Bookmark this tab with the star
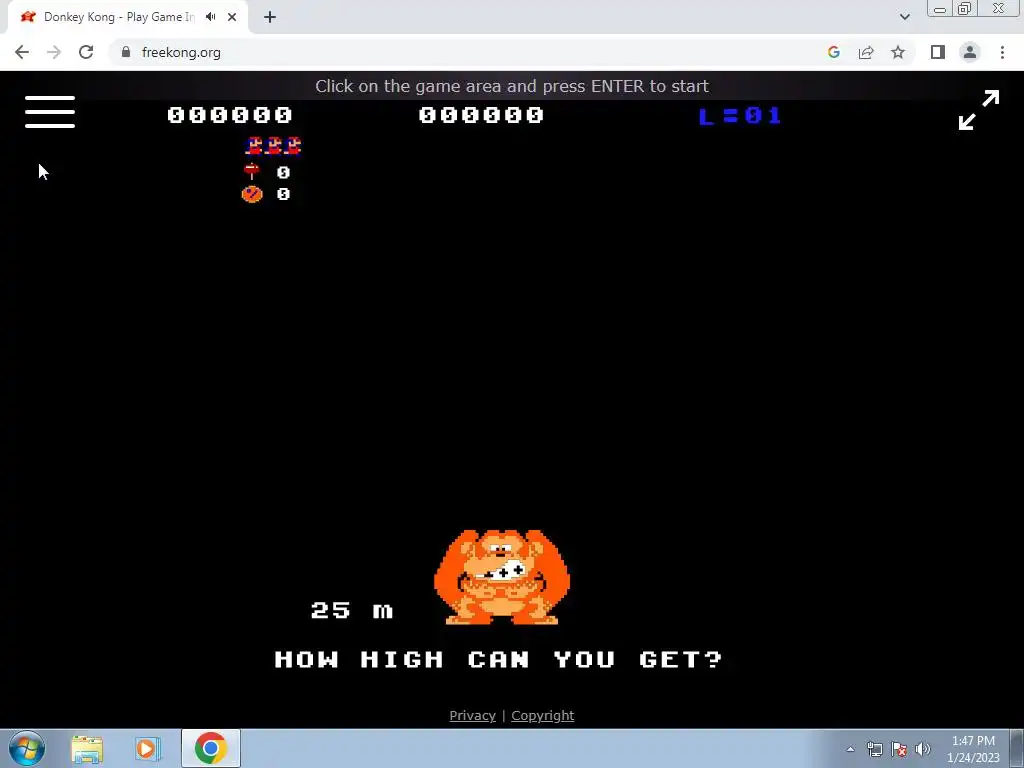The height and width of the screenshot is (768, 1024). point(898,52)
